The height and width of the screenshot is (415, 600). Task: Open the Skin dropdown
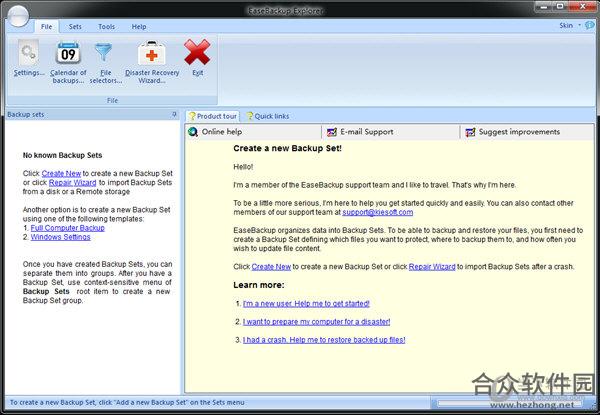point(570,25)
